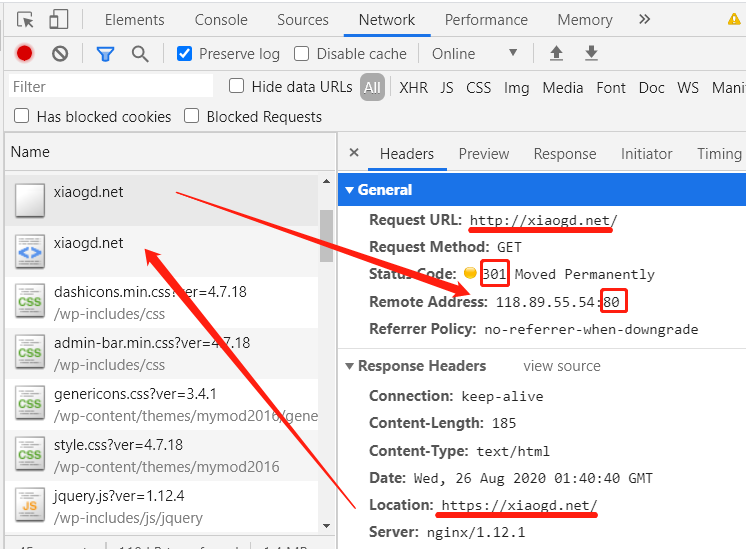Open the Sources tab
This screenshot has height=549, width=746.
tap(303, 20)
